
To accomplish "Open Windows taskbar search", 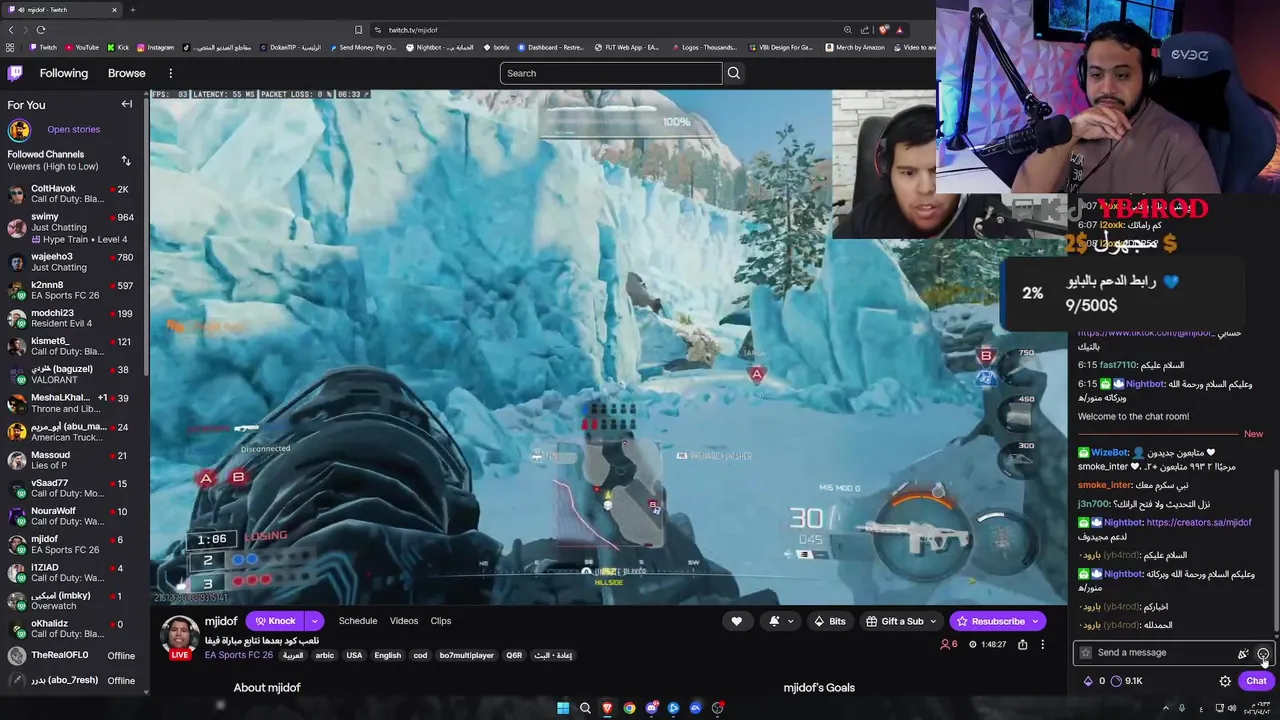I will (585, 708).
